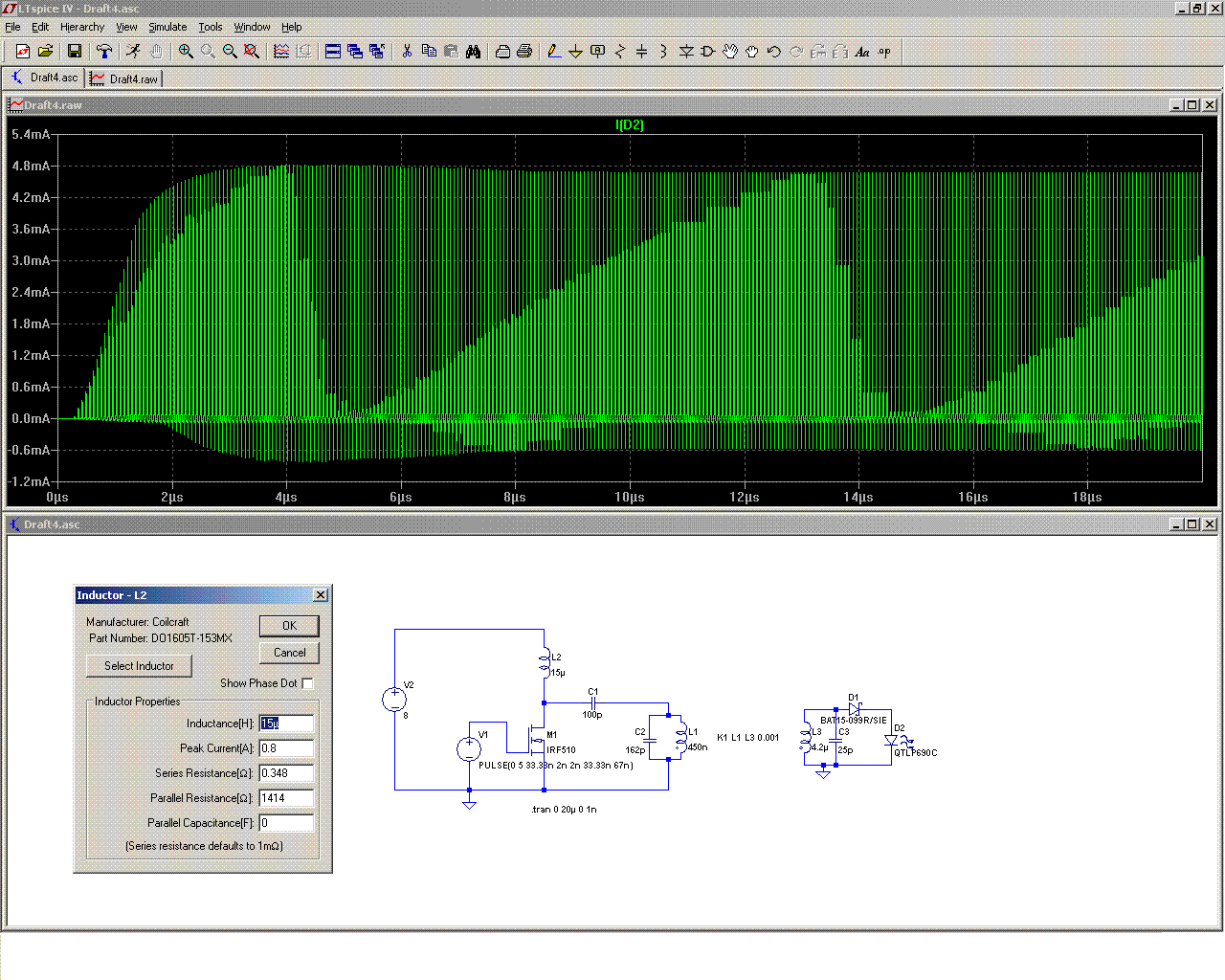
Task: Click the SPICE directive .op icon
Action: [884, 52]
